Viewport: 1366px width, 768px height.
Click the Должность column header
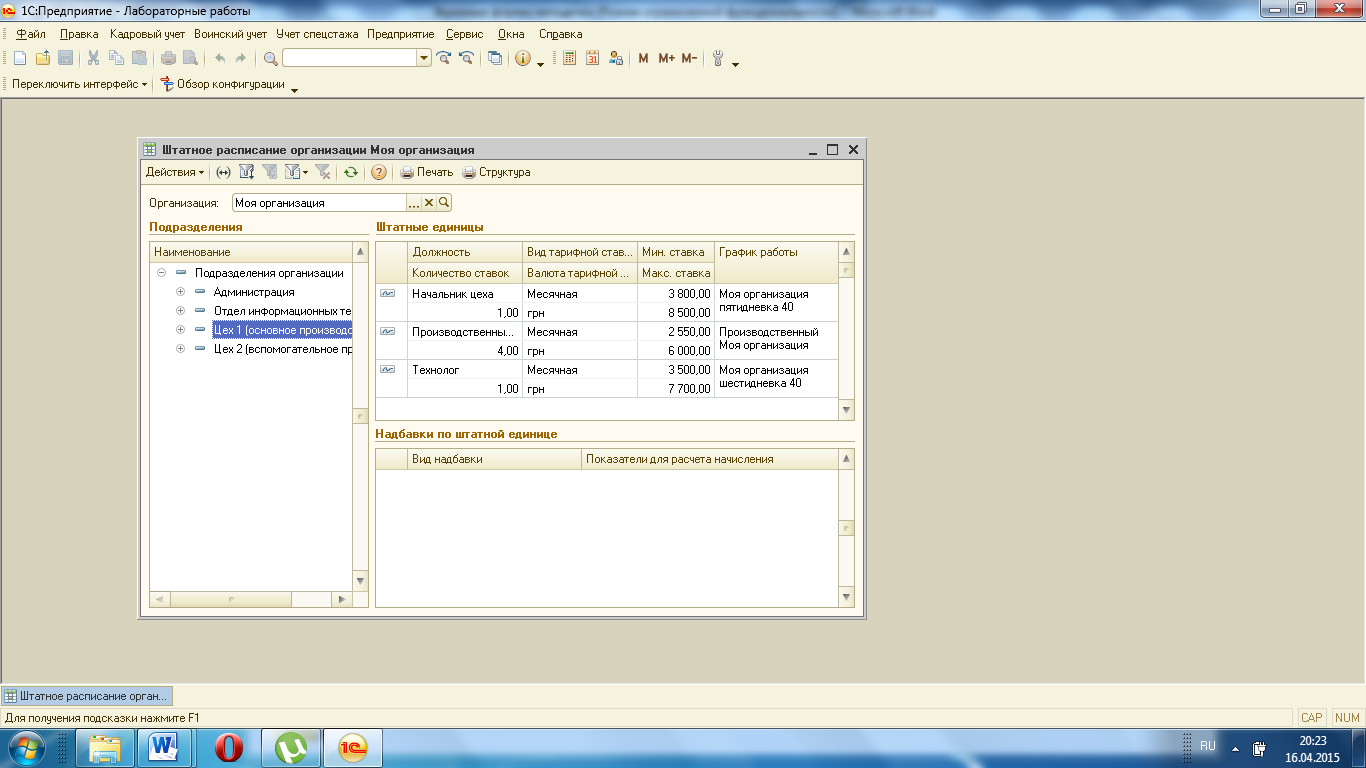click(465, 252)
